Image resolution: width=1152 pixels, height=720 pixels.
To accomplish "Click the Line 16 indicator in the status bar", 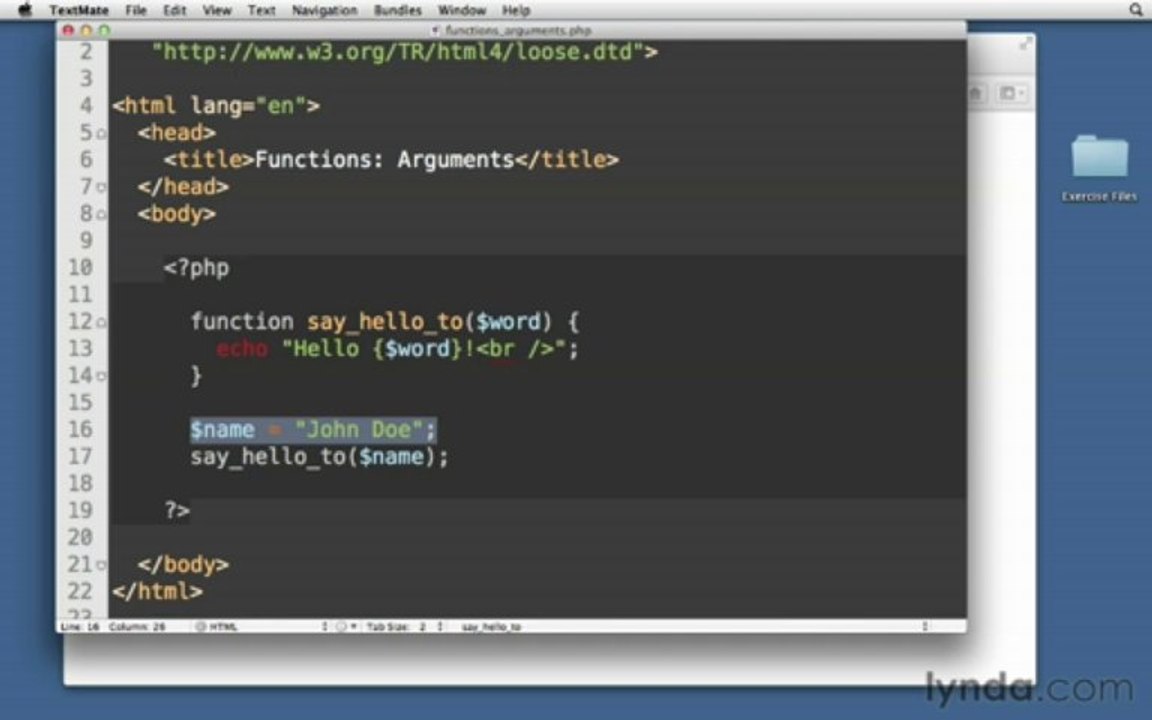I will tap(80, 627).
